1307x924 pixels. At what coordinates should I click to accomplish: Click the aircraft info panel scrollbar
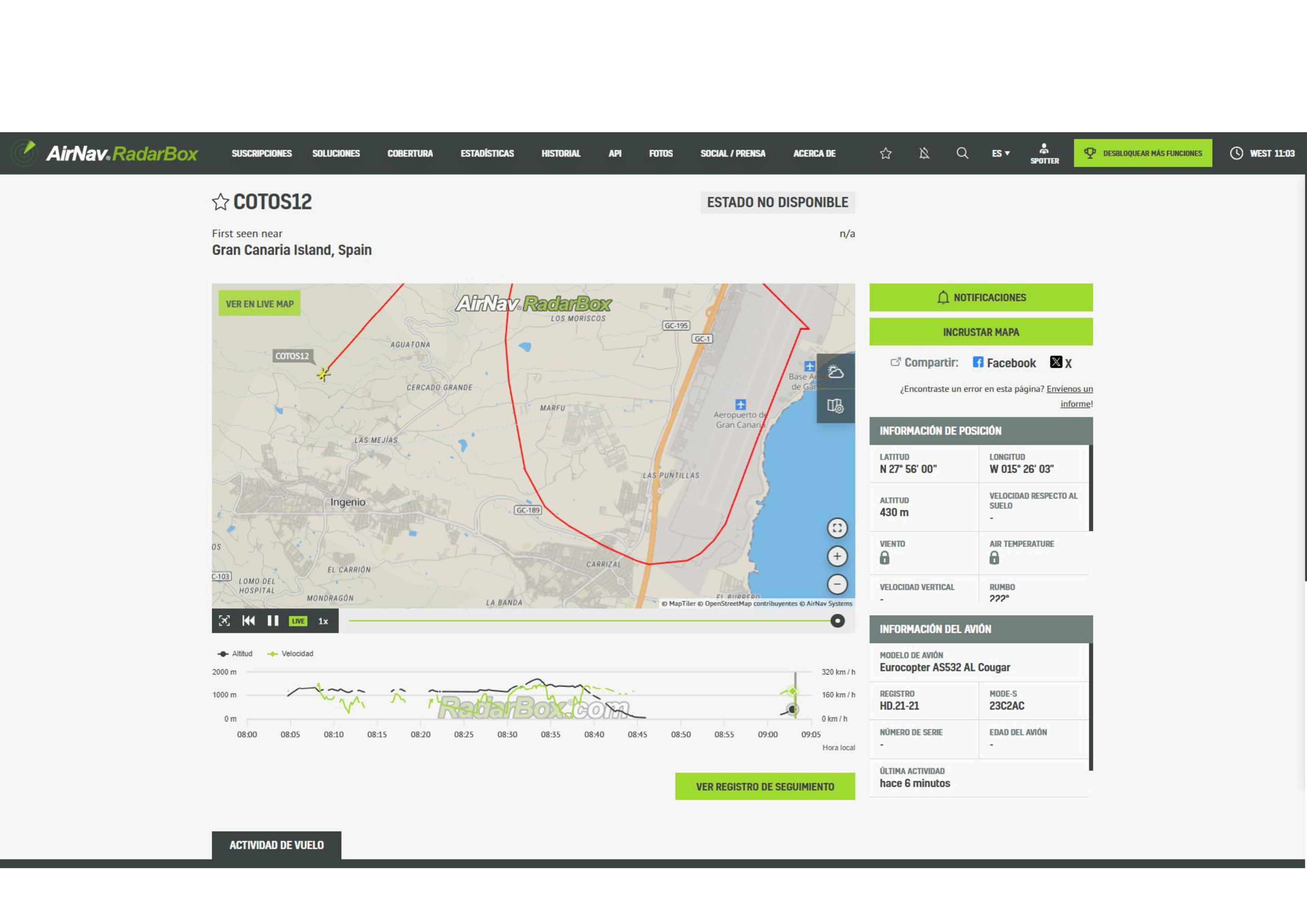pyautogui.click(x=1091, y=707)
